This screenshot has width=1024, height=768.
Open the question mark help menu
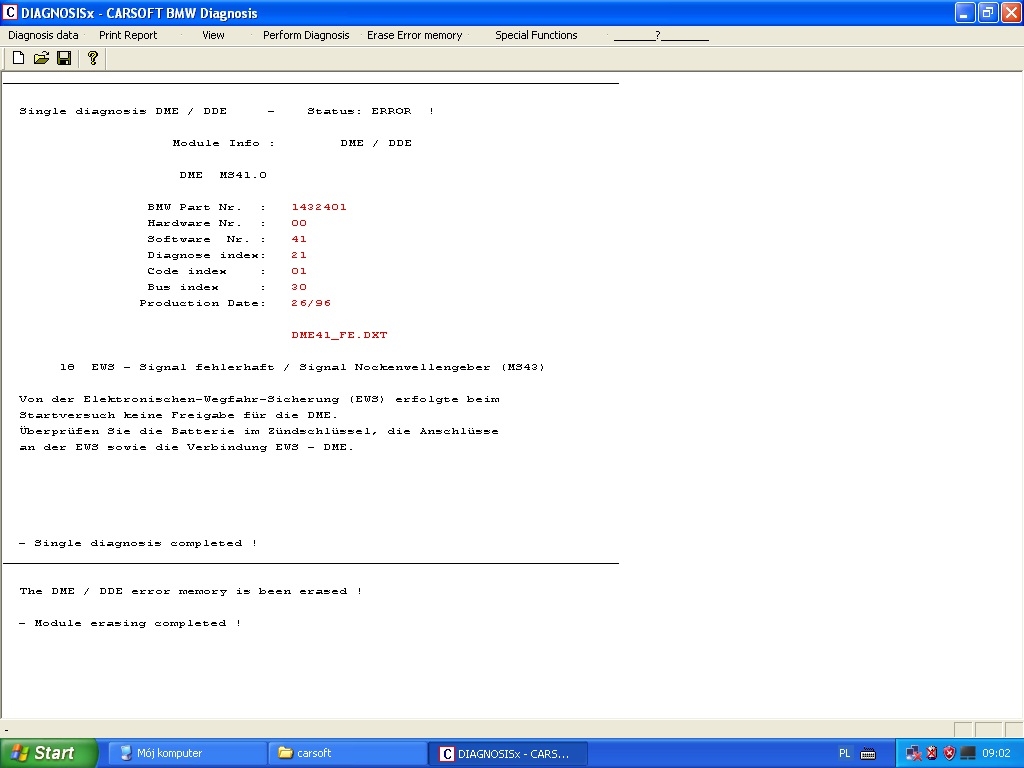point(661,35)
